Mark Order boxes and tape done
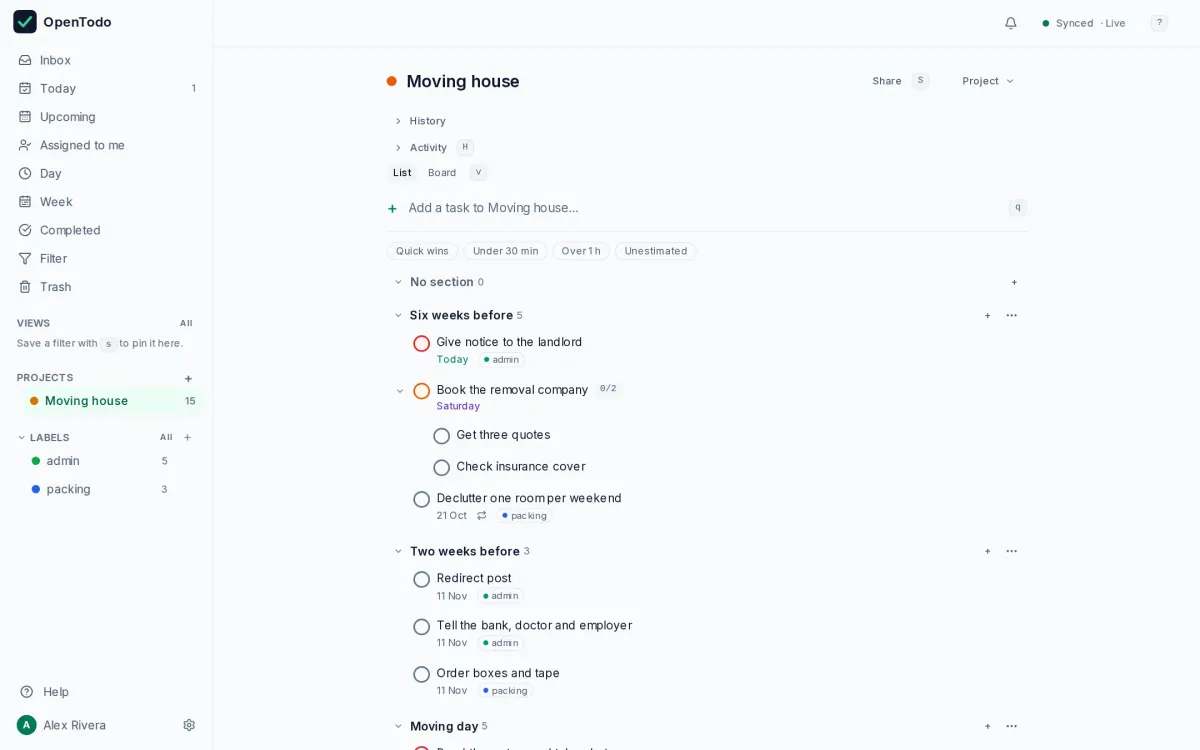This screenshot has height=750, width=1200. point(422,674)
